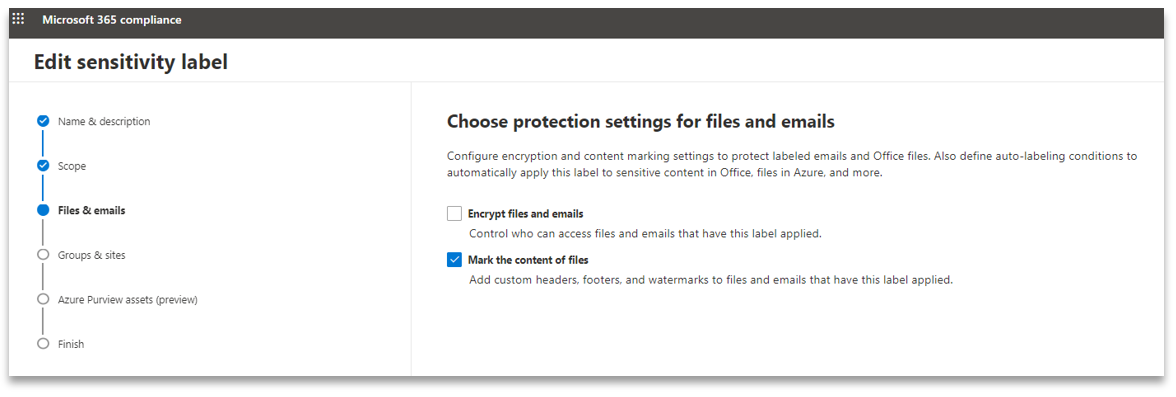Click the Groups & sites step circle
This screenshot has height=397, width=1176.
[x=43, y=255]
